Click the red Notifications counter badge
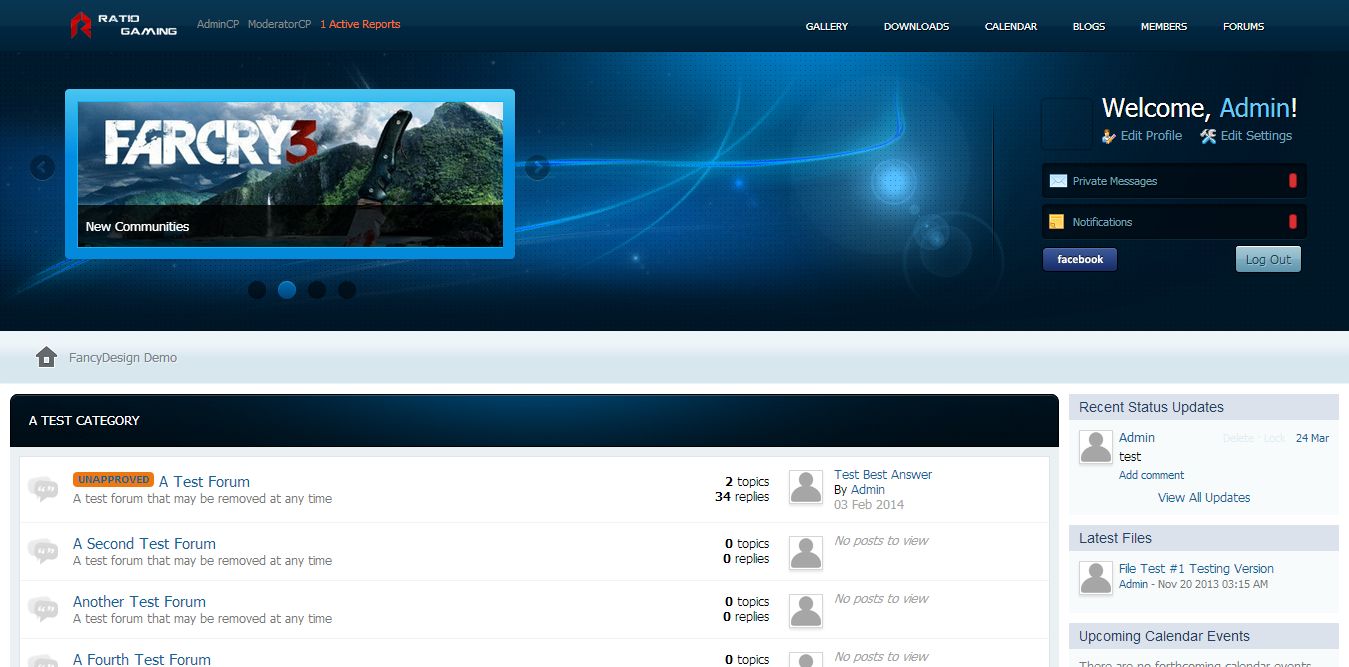The image size is (1349, 667). click(1292, 222)
